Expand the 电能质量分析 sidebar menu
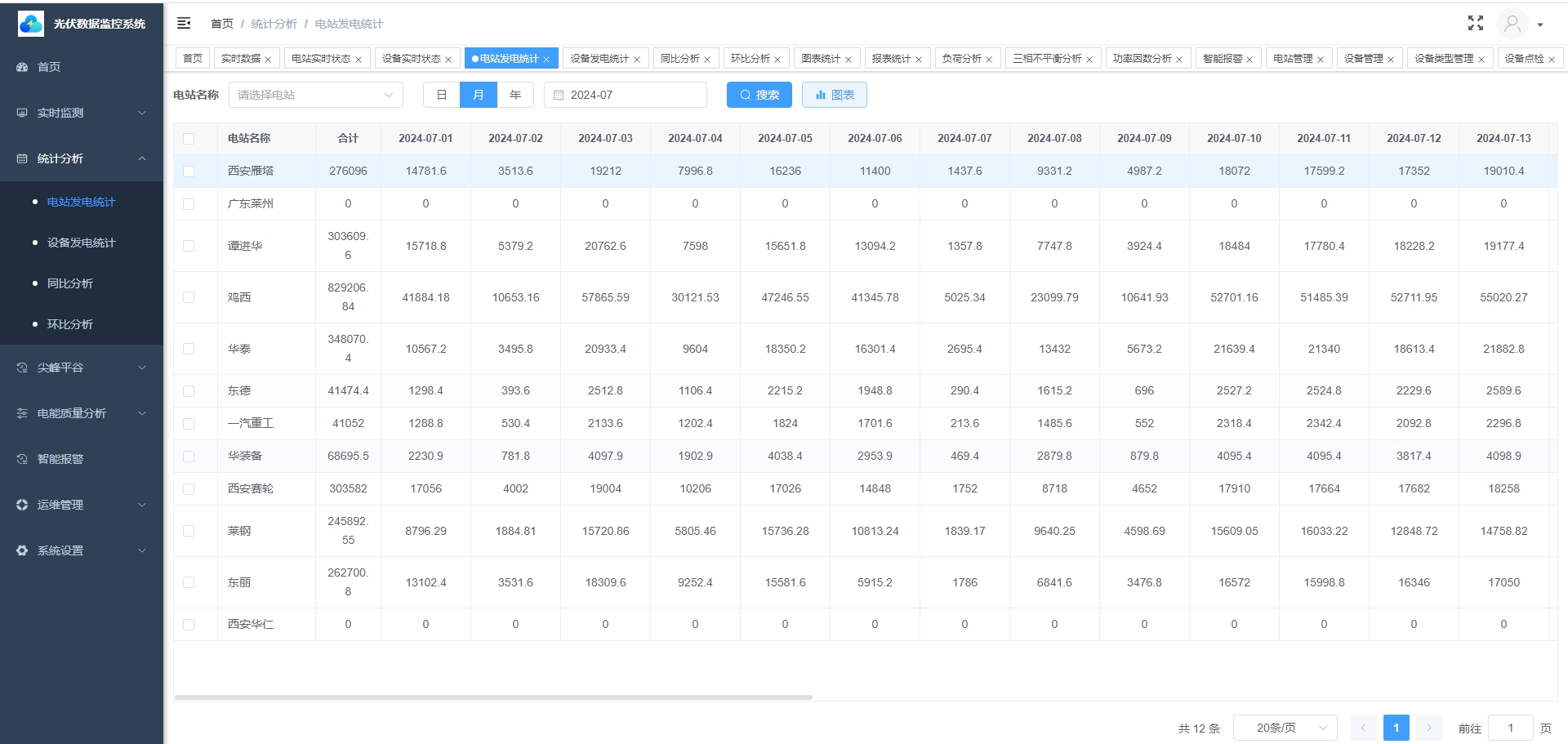Image resolution: width=1568 pixels, height=744 pixels. pyautogui.click(x=142, y=413)
